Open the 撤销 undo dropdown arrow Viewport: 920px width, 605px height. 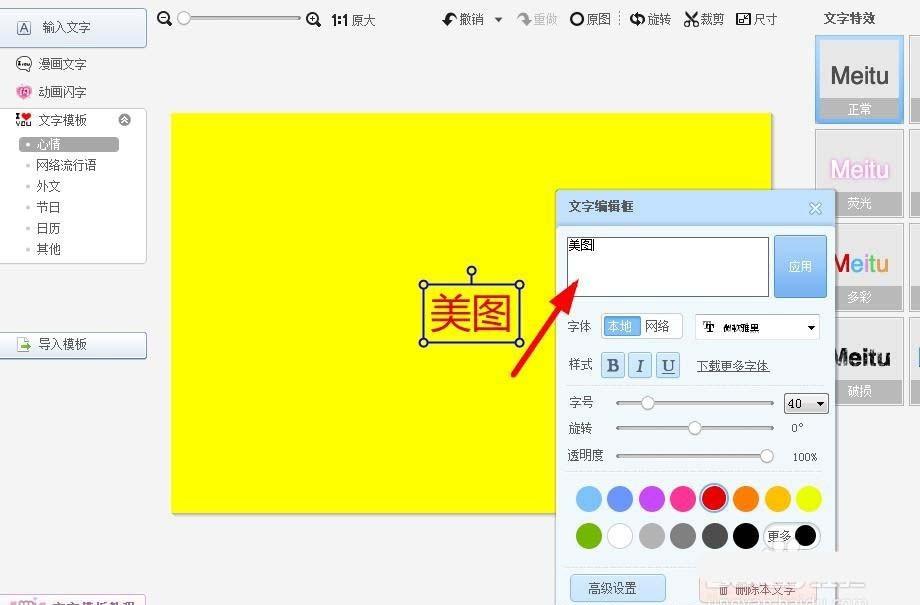tap(496, 19)
